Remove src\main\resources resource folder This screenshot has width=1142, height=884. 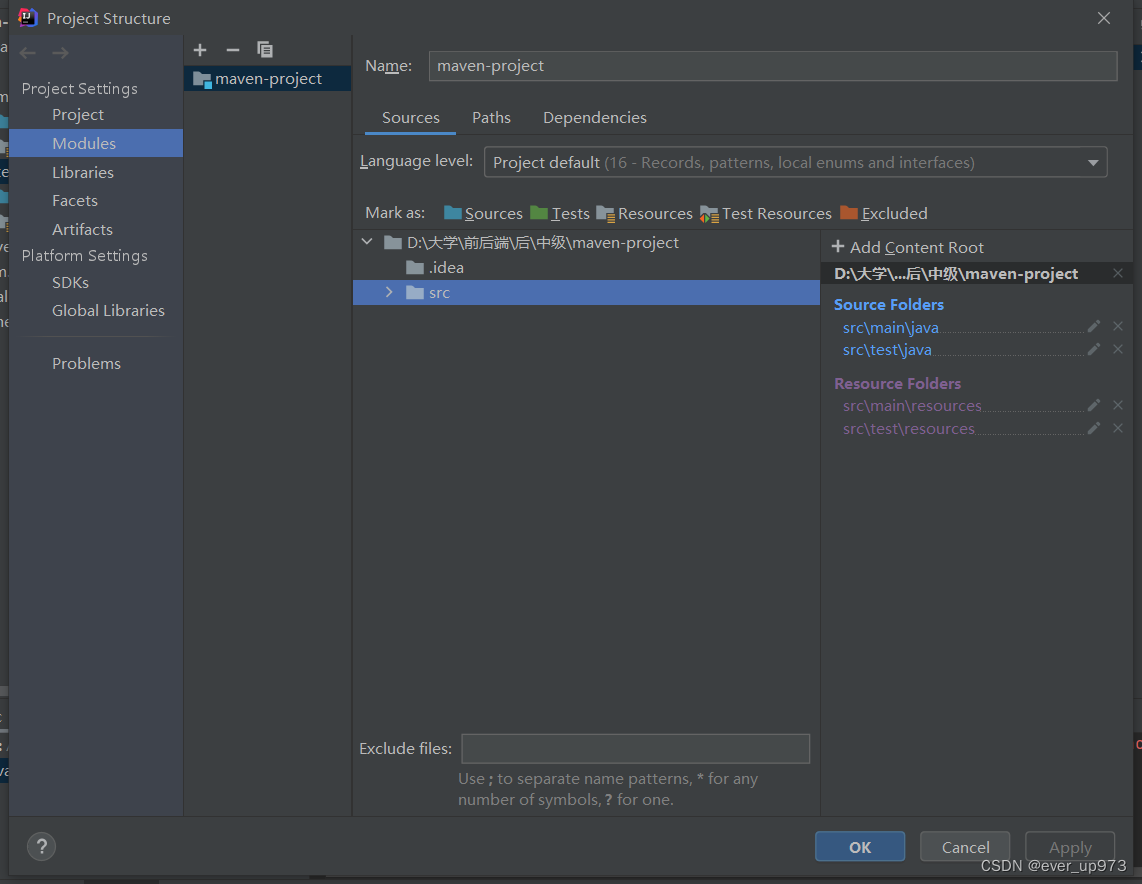point(1118,406)
